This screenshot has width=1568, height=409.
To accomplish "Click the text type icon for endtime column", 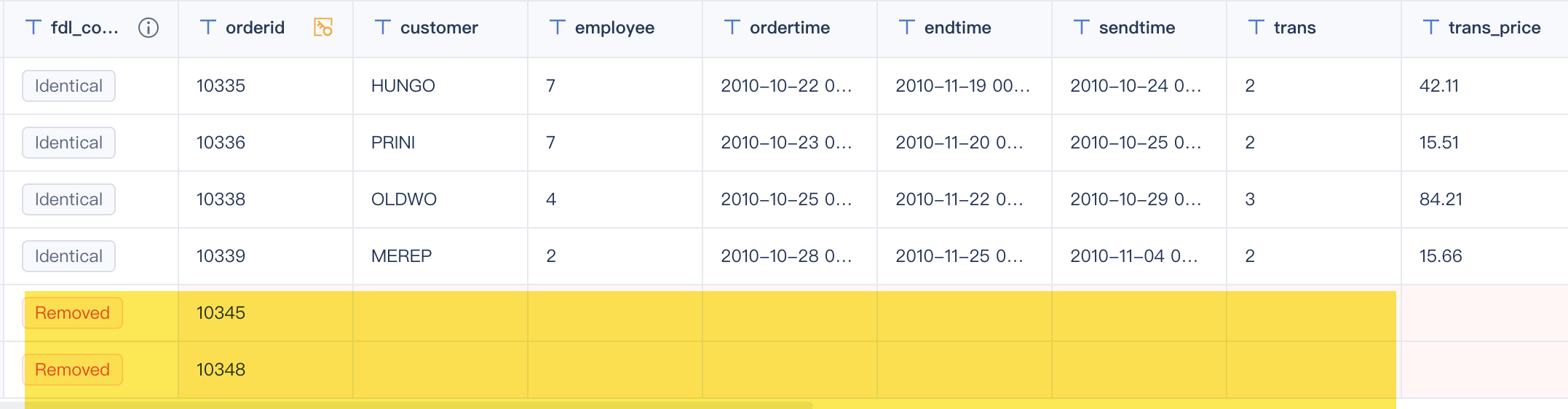I will click(906, 28).
